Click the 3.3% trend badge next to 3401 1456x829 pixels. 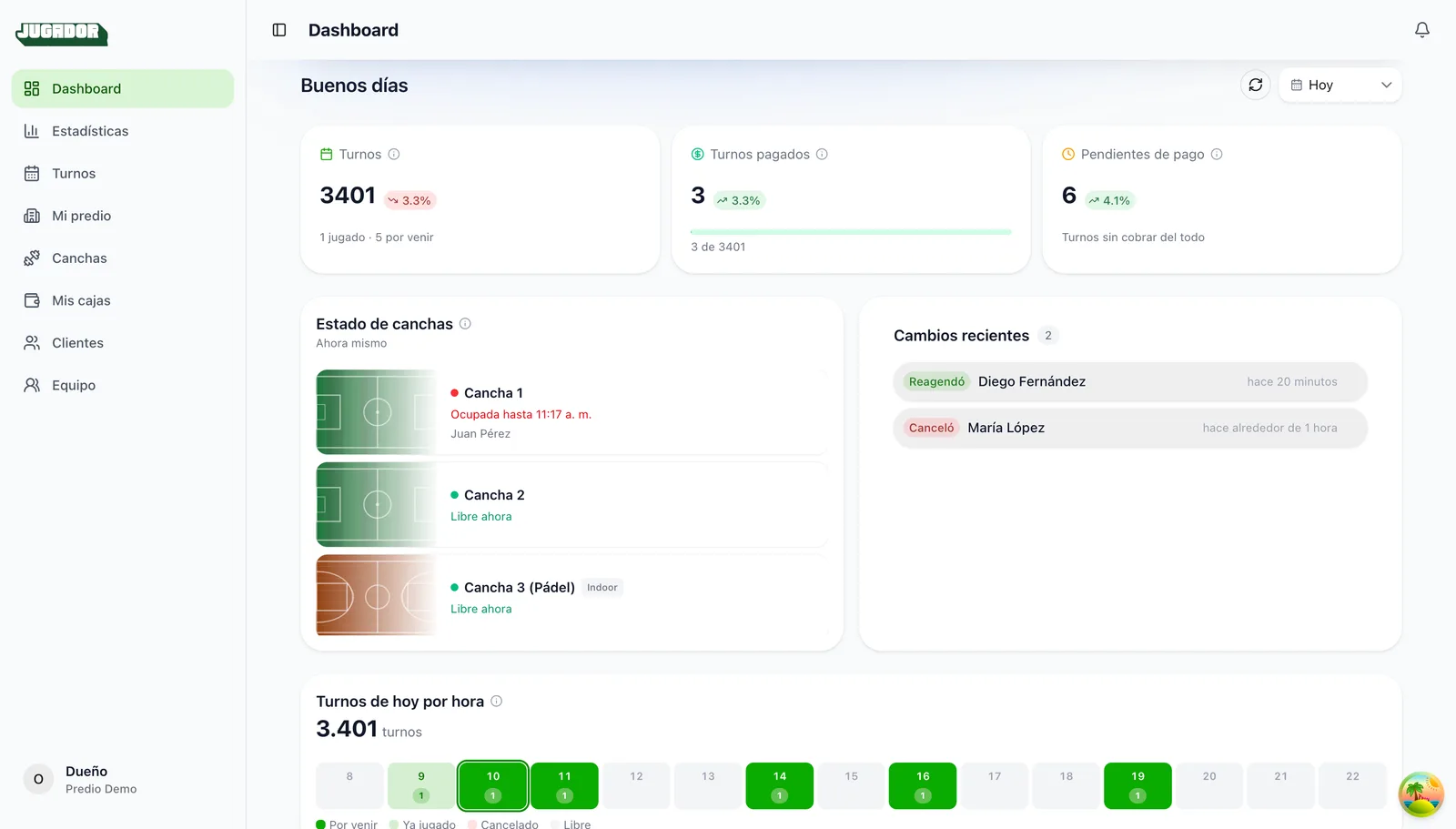pos(409,200)
